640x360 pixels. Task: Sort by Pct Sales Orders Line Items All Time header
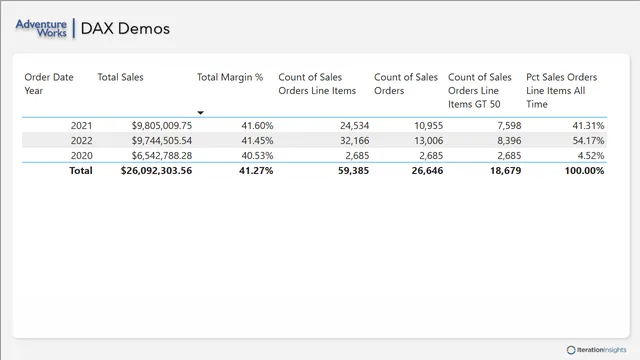561,90
